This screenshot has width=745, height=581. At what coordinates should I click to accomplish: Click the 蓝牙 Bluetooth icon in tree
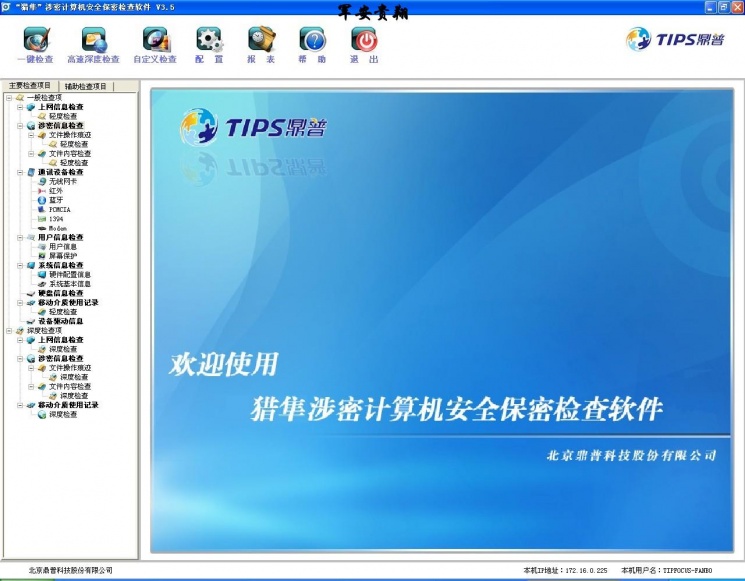pos(42,200)
